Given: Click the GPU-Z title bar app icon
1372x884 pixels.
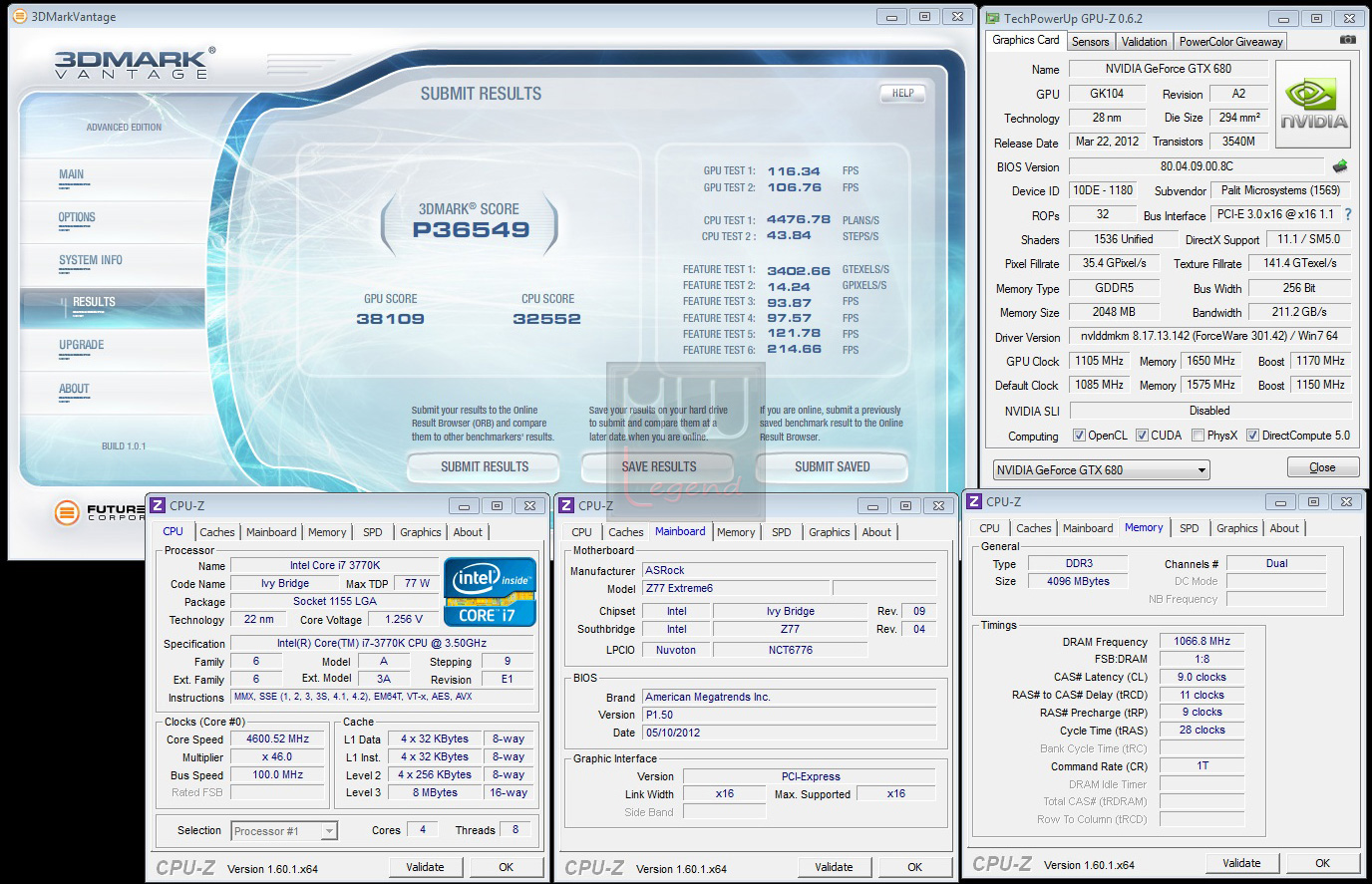Looking at the screenshot, I should pos(992,18).
